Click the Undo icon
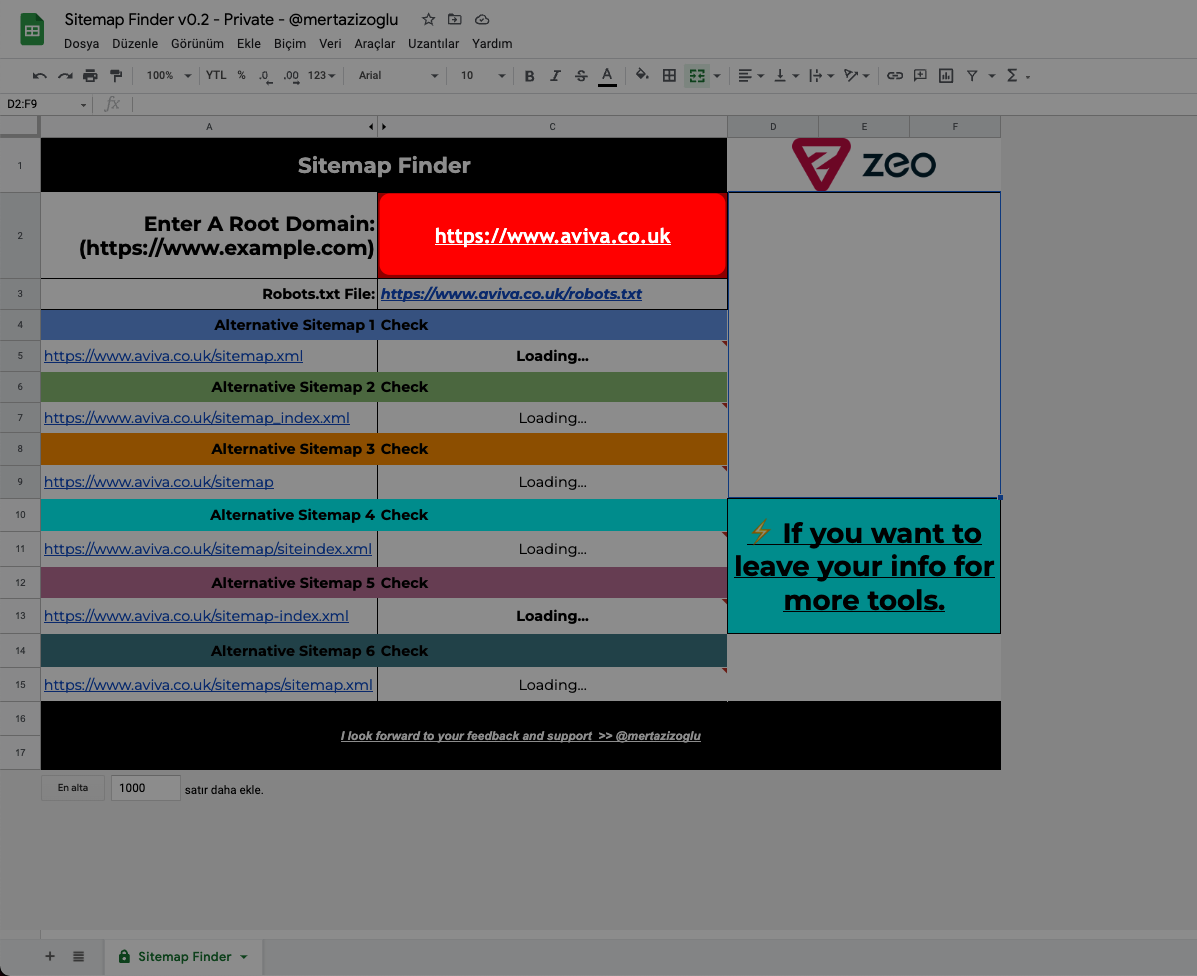The height and width of the screenshot is (976, 1197). pyautogui.click(x=40, y=76)
